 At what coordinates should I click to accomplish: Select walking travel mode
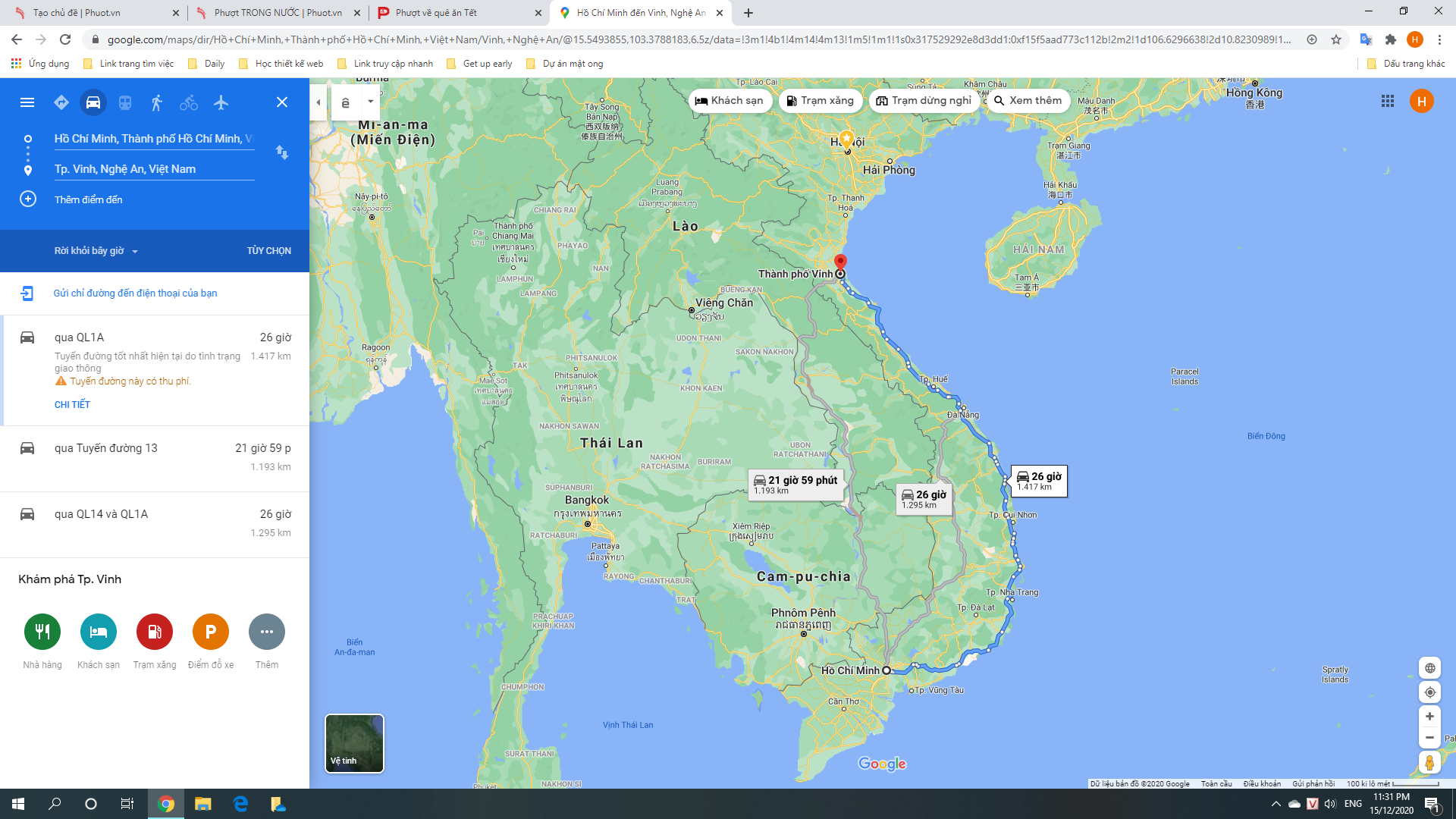157,102
